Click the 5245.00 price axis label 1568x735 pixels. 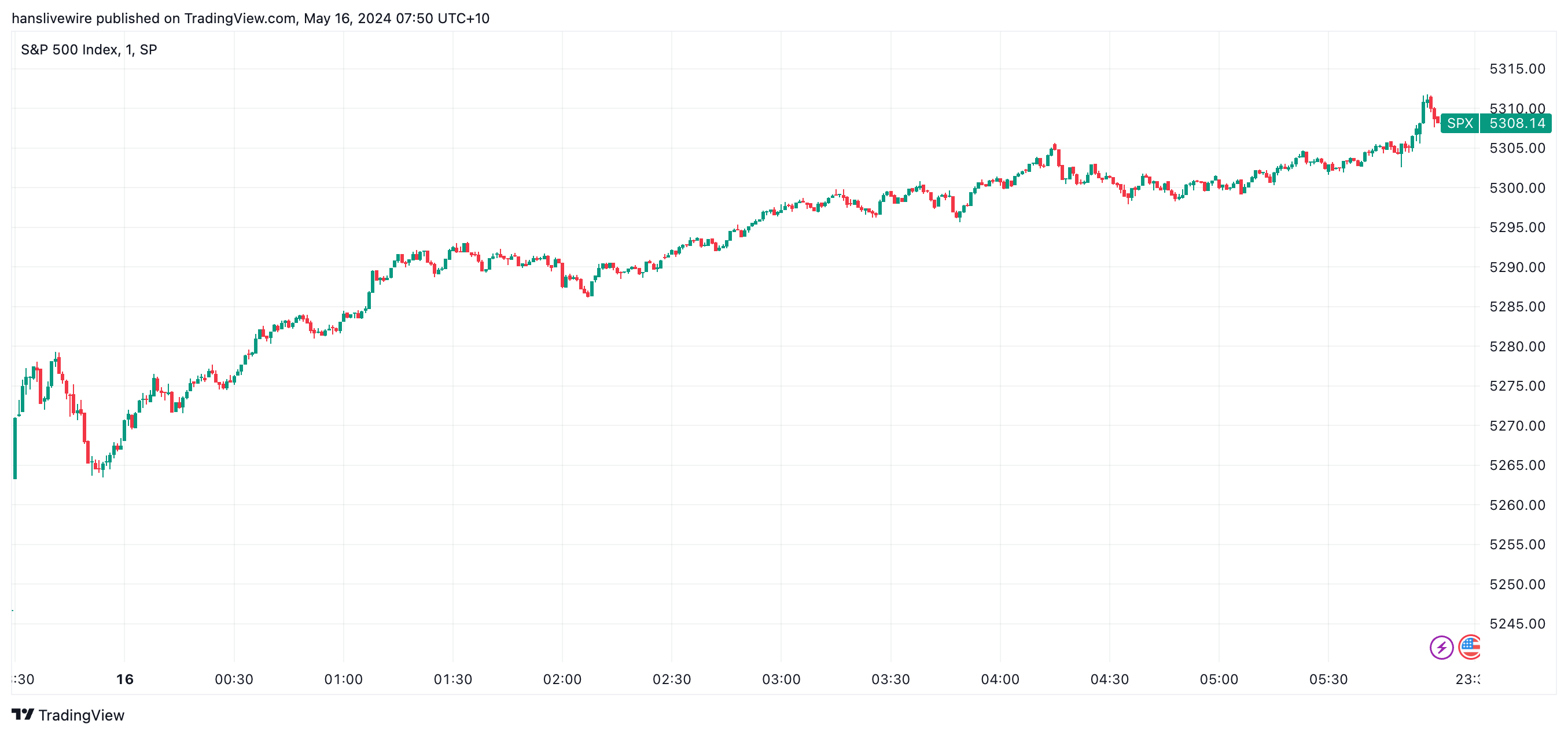click(x=1517, y=623)
